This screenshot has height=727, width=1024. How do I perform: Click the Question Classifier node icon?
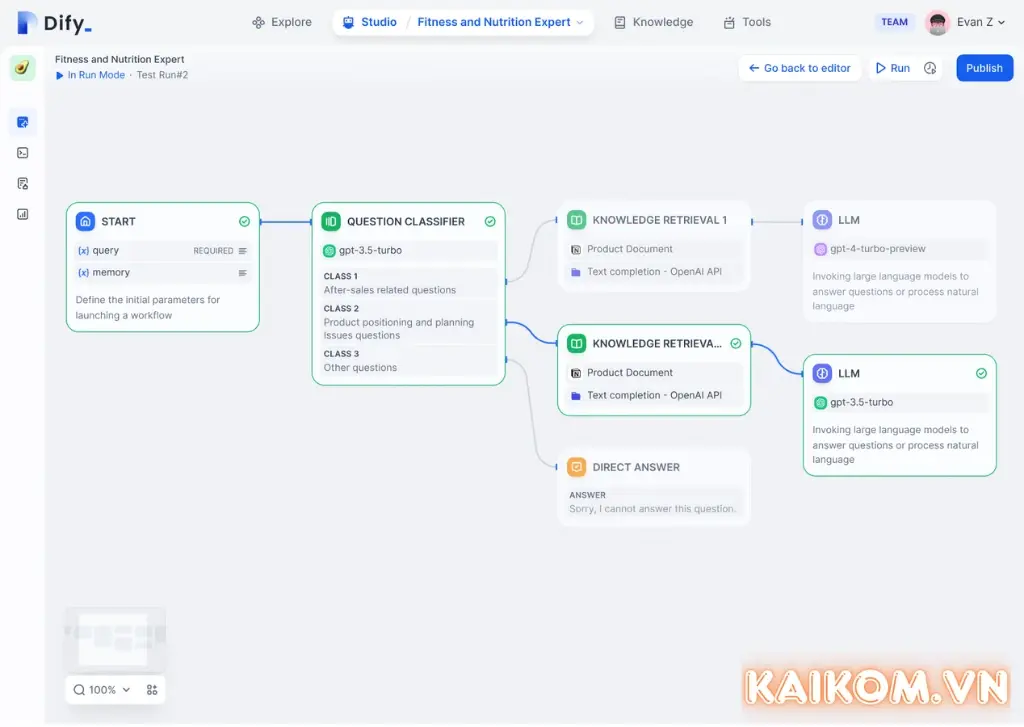click(x=331, y=221)
